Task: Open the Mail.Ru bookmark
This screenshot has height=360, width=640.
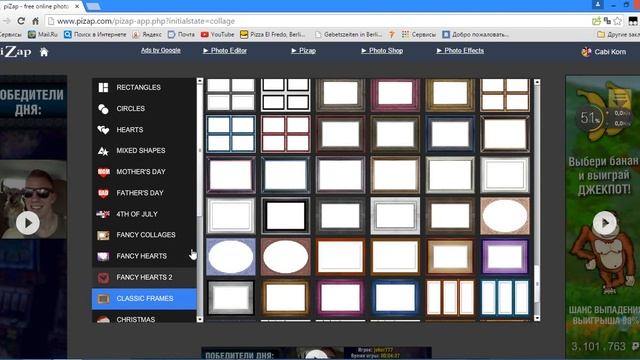Action: pos(43,35)
